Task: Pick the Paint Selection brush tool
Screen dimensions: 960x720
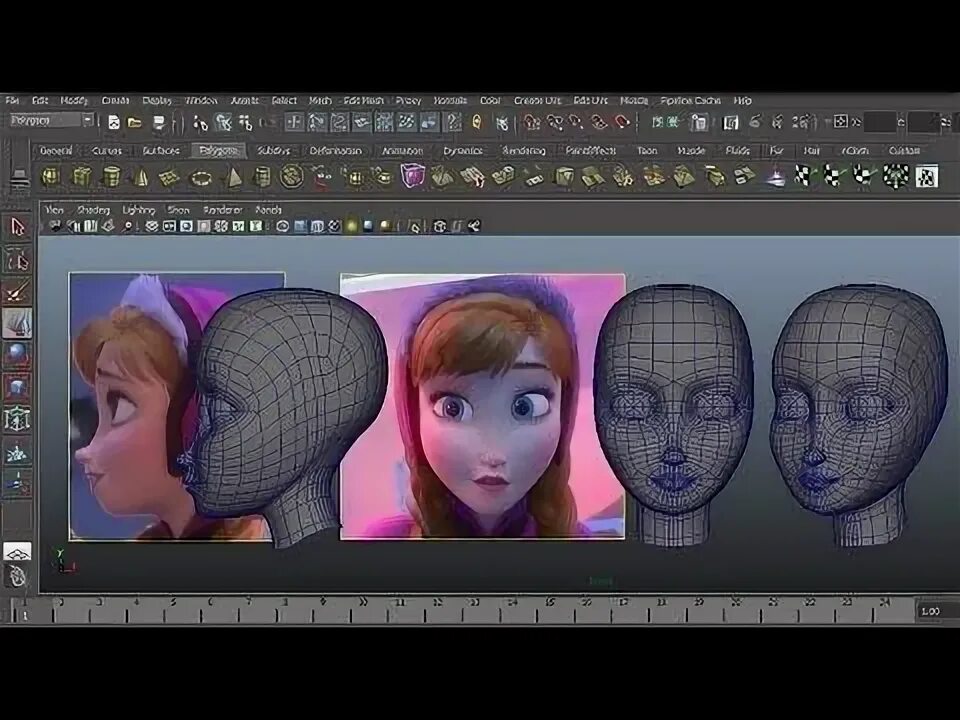Action: (17, 291)
